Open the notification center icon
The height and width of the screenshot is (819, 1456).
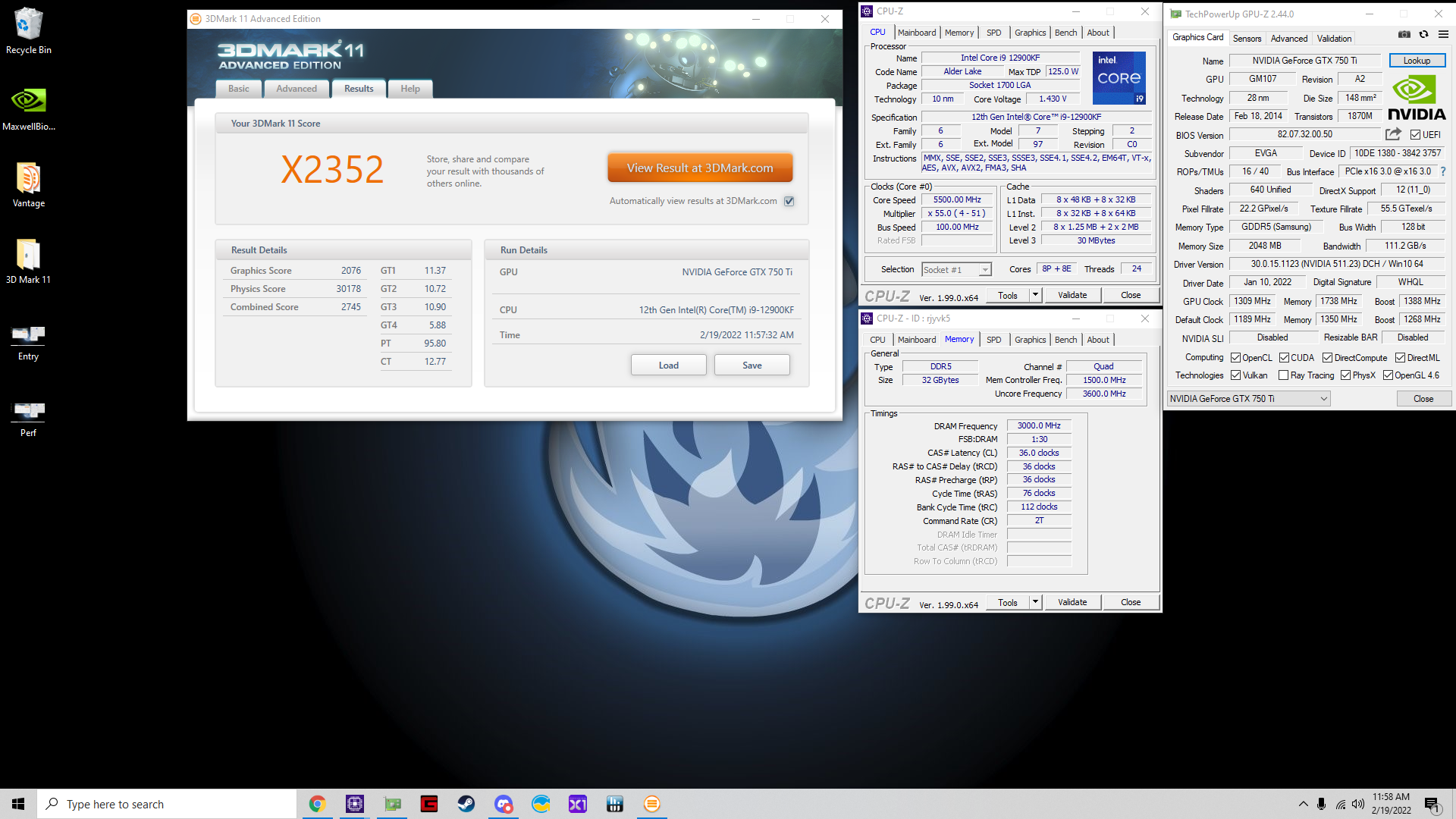tap(1432, 804)
